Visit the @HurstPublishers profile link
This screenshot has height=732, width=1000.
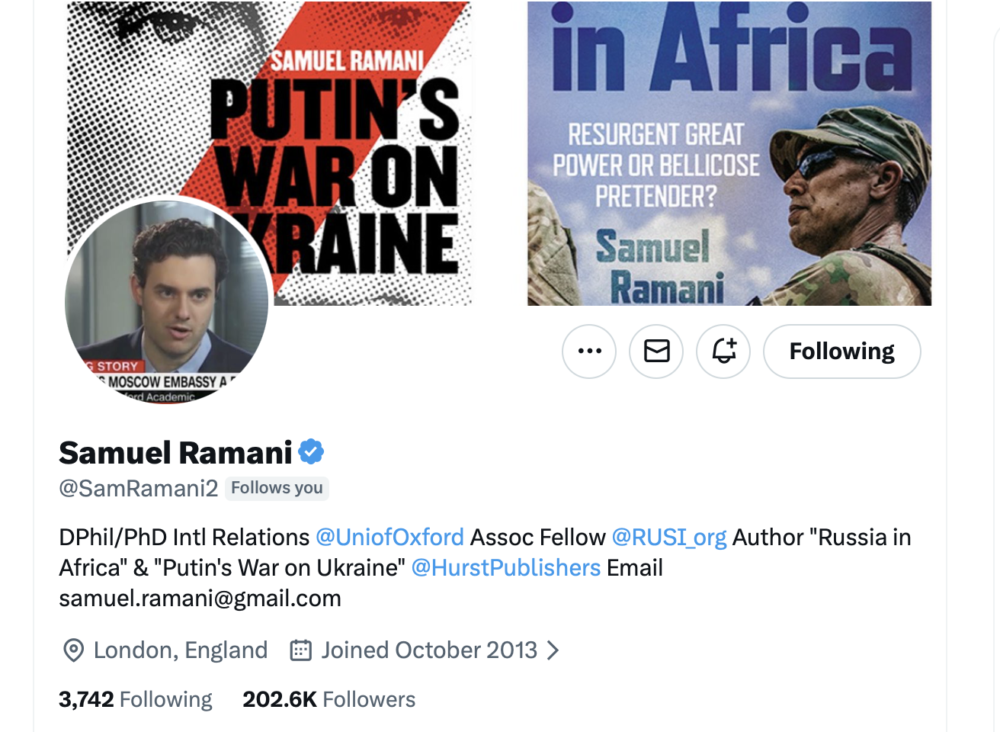click(x=506, y=568)
